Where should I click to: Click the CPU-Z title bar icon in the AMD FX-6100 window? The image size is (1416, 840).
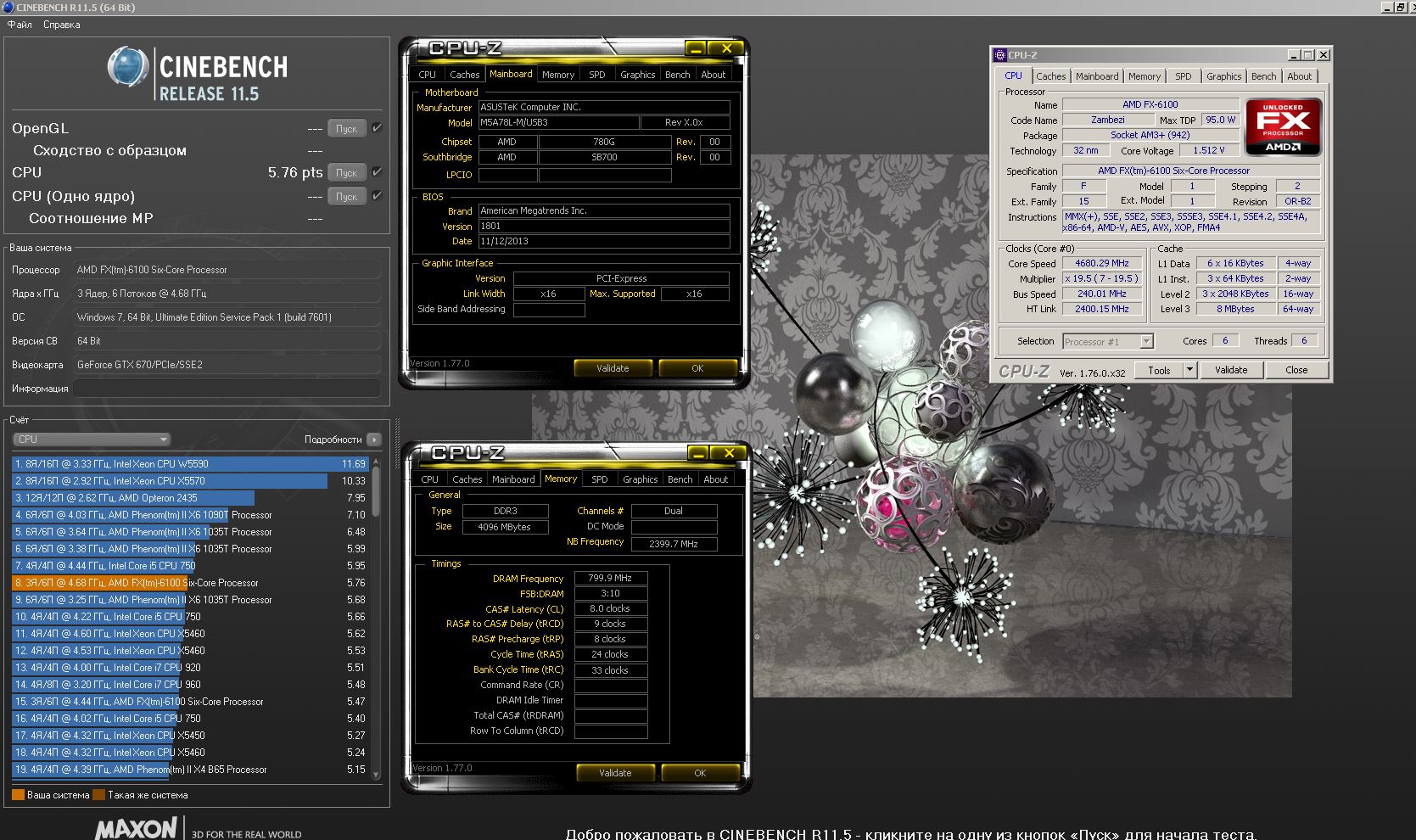coord(1000,55)
